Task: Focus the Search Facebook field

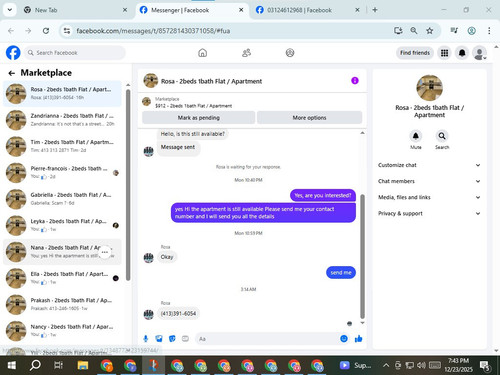Action: pyautogui.click(x=75, y=53)
